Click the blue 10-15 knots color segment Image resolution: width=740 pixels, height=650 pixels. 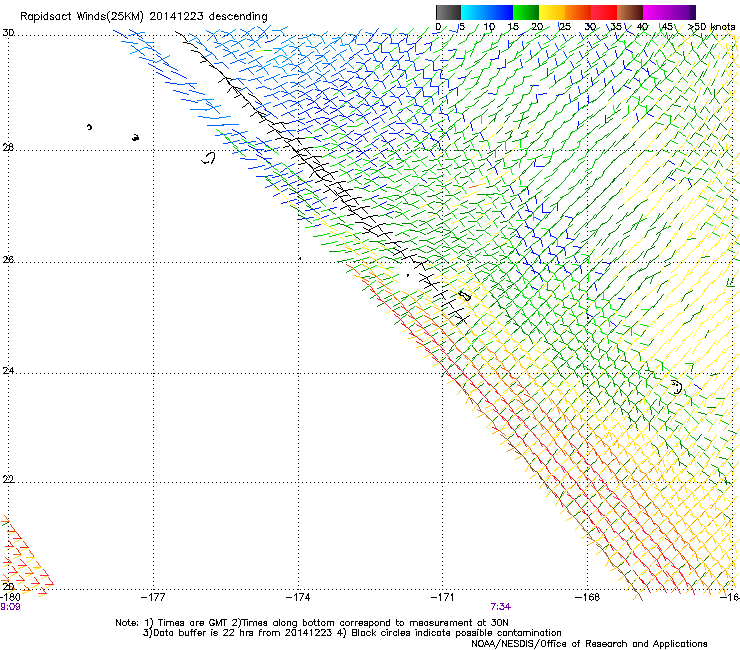[x=500, y=12]
